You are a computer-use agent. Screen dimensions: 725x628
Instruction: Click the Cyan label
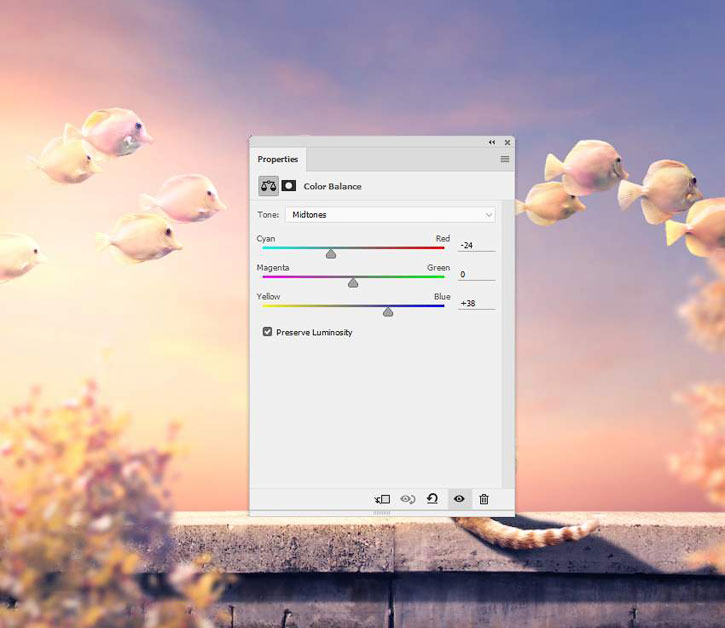(x=266, y=239)
